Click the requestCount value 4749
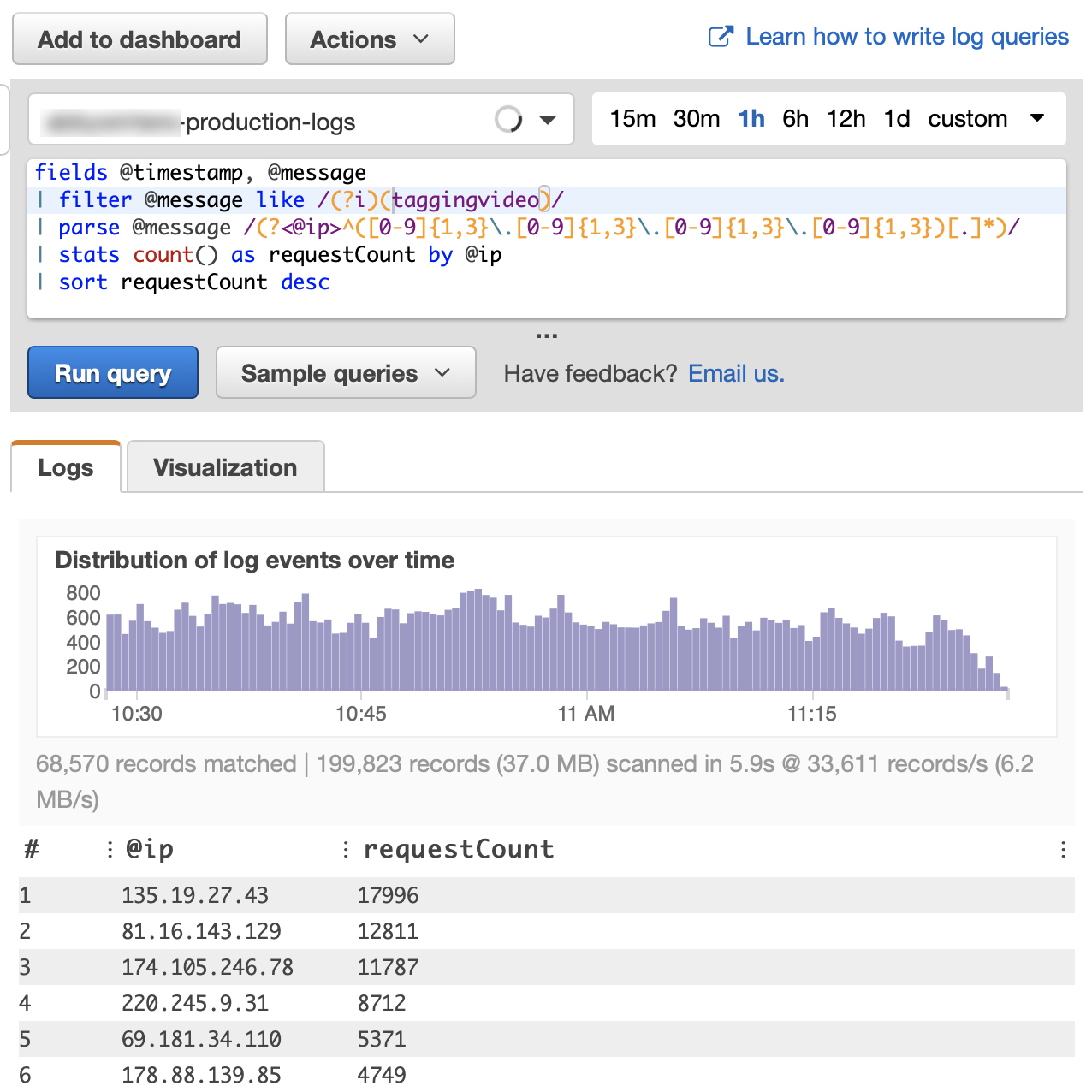 382,1075
